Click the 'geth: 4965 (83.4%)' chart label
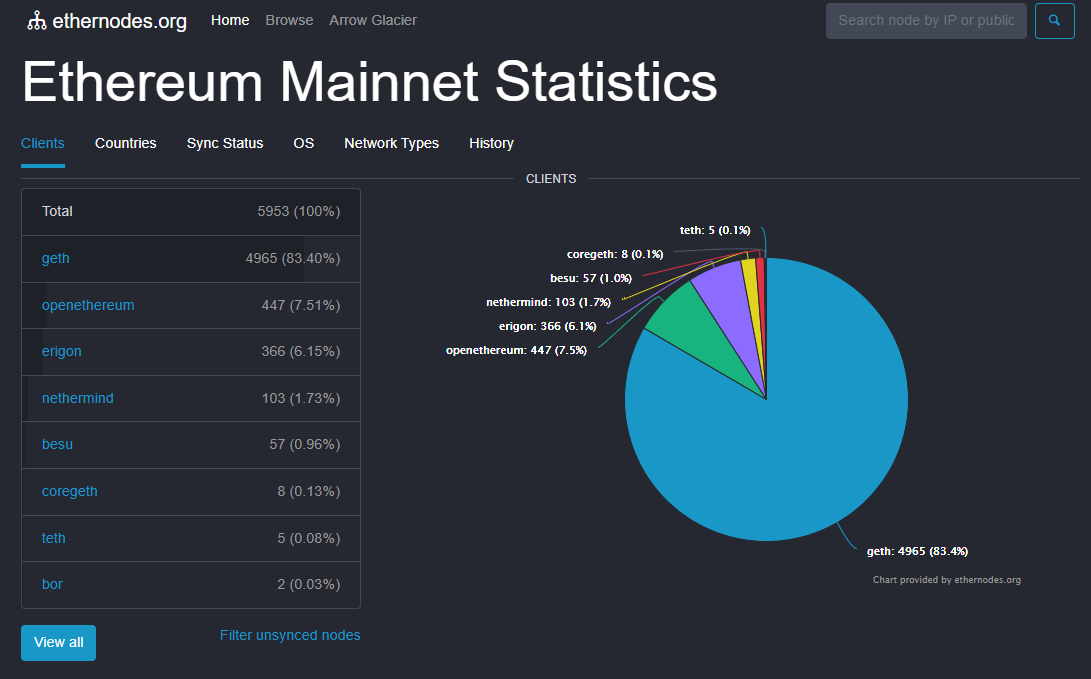The width and height of the screenshot is (1091, 679). pos(917,552)
